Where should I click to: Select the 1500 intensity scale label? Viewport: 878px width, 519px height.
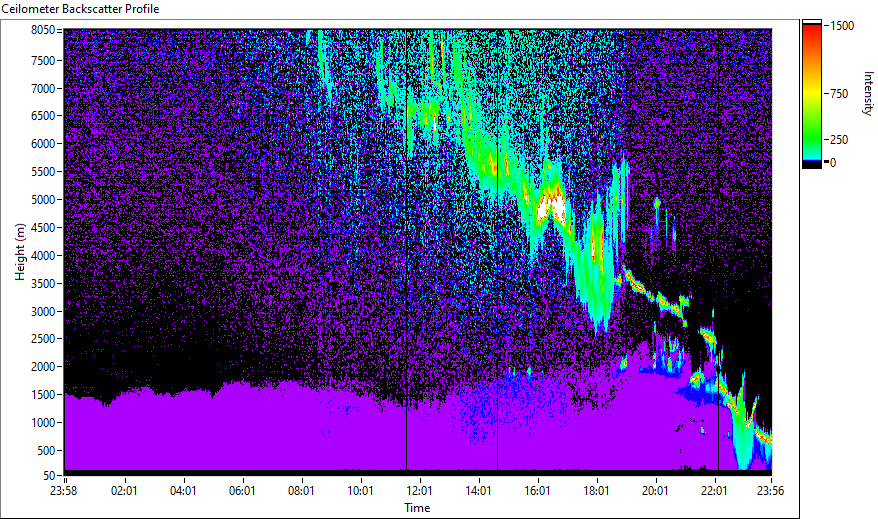click(842, 26)
